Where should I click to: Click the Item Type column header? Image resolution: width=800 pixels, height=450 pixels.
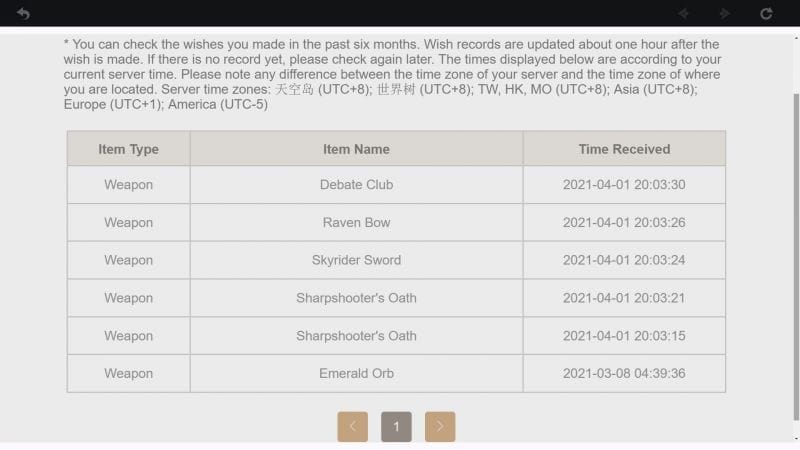128,149
